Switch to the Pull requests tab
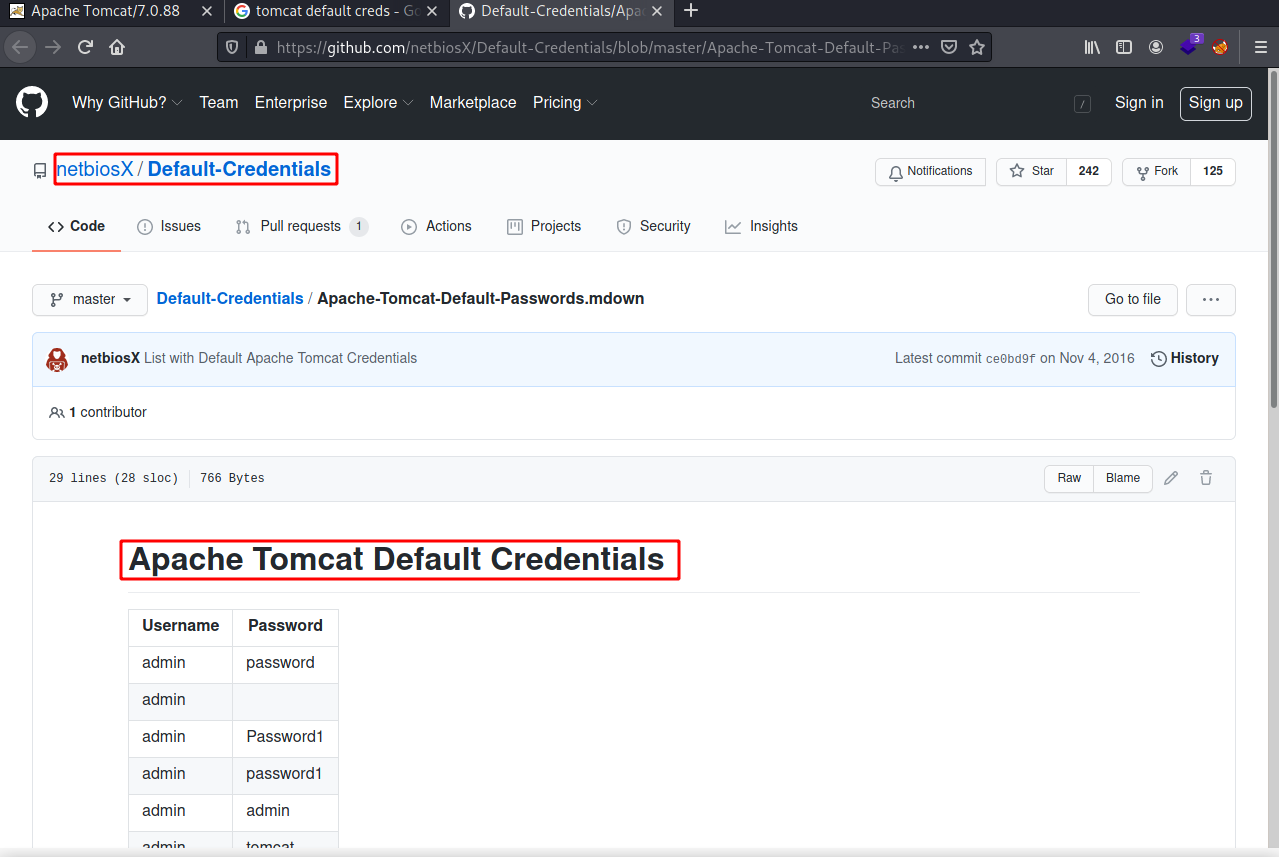The width and height of the screenshot is (1279, 857). pyautogui.click(x=301, y=226)
